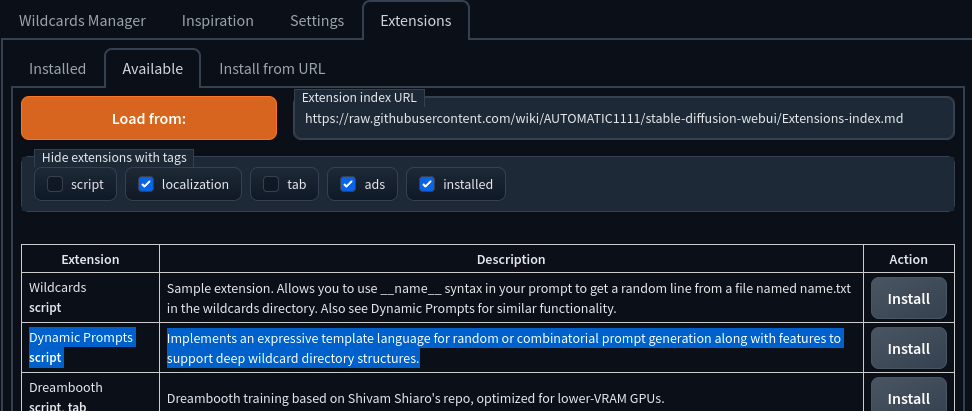Viewport: 972px width, 411px height.
Task: Click the Dynamic Prompts extension name
Action: (x=81, y=338)
